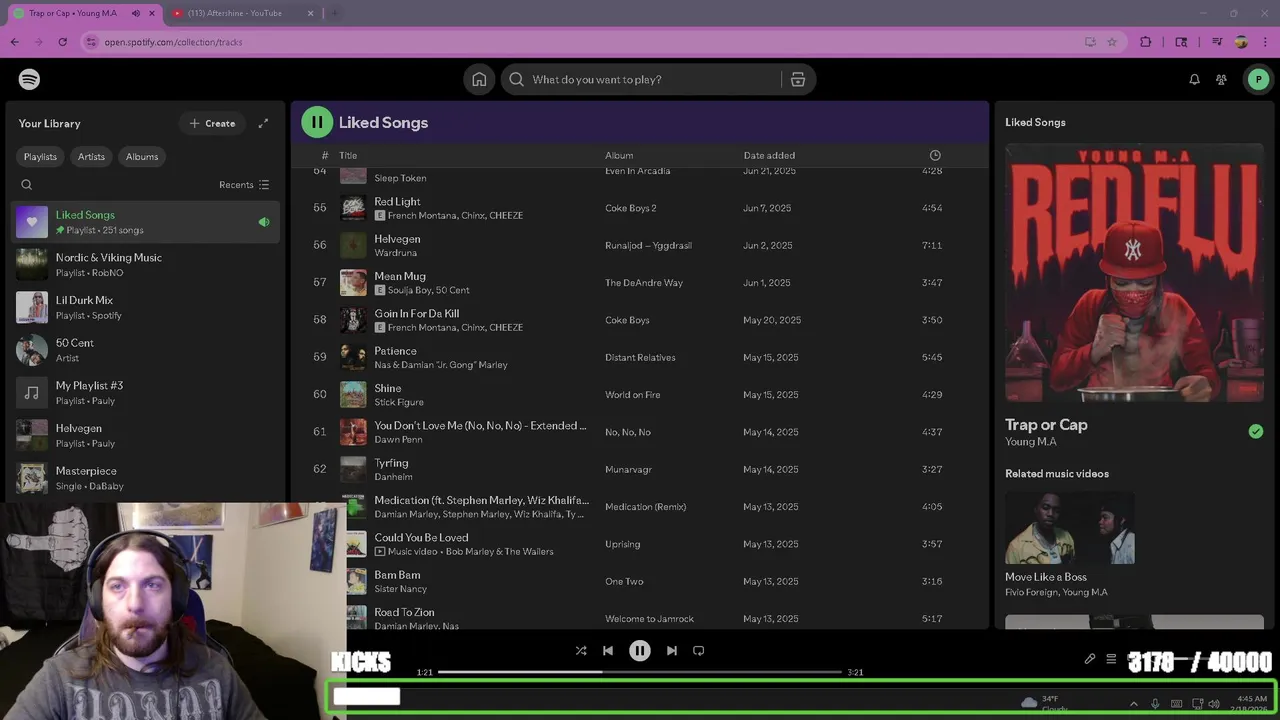The height and width of the screenshot is (720, 1280).
Task: Show hidden system tray icons chevron
Action: coord(1133,704)
